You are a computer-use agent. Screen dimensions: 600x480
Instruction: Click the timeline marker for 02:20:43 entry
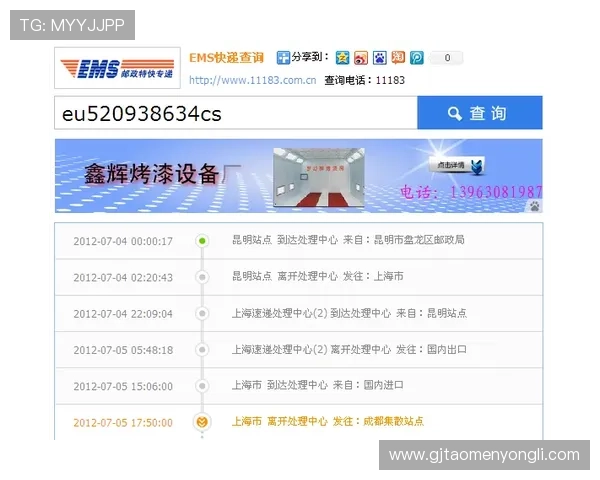tap(202, 277)
